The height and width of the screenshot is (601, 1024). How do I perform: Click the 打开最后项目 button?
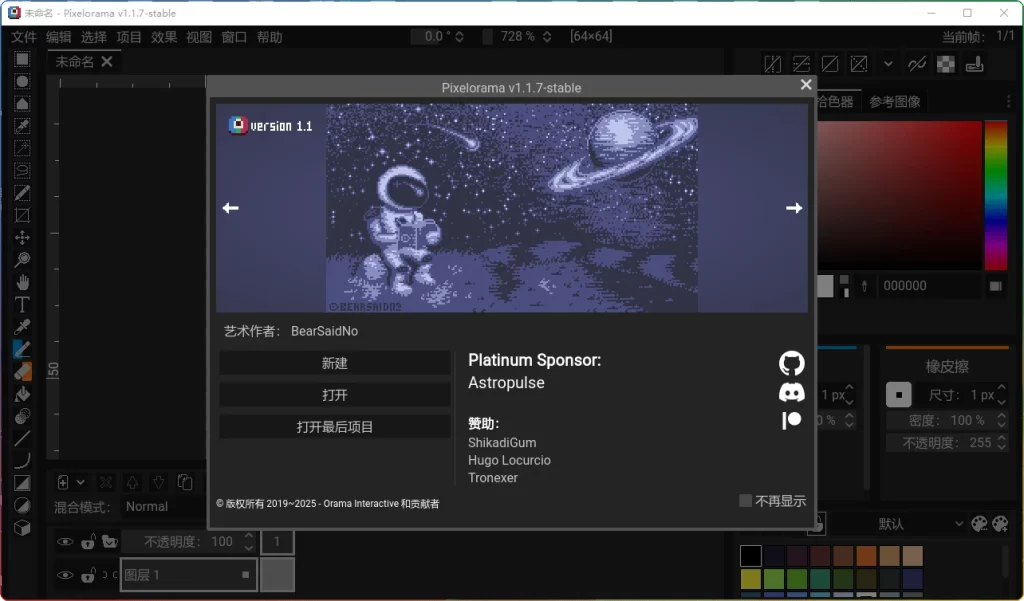[x=334, y=425]
